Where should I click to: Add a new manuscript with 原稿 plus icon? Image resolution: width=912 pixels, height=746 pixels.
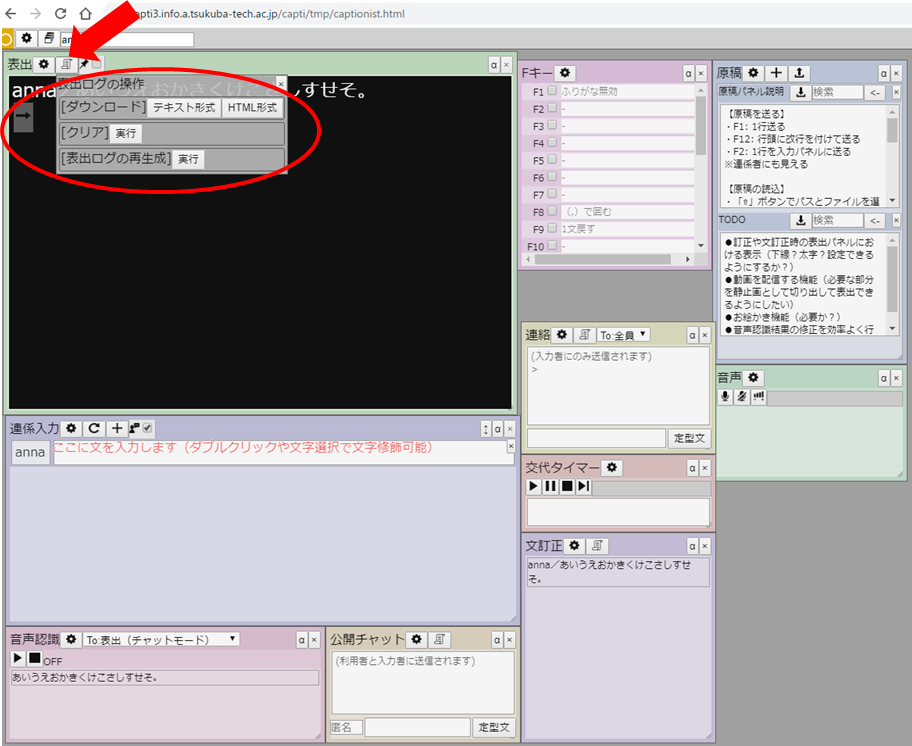pos(776,73)
